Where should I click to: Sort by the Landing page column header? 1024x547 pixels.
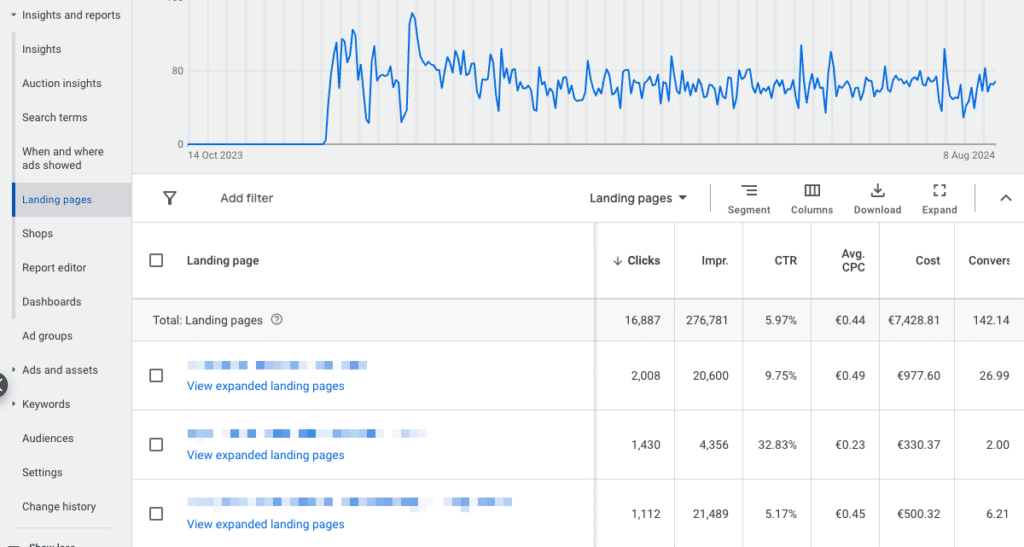(223, 260)
